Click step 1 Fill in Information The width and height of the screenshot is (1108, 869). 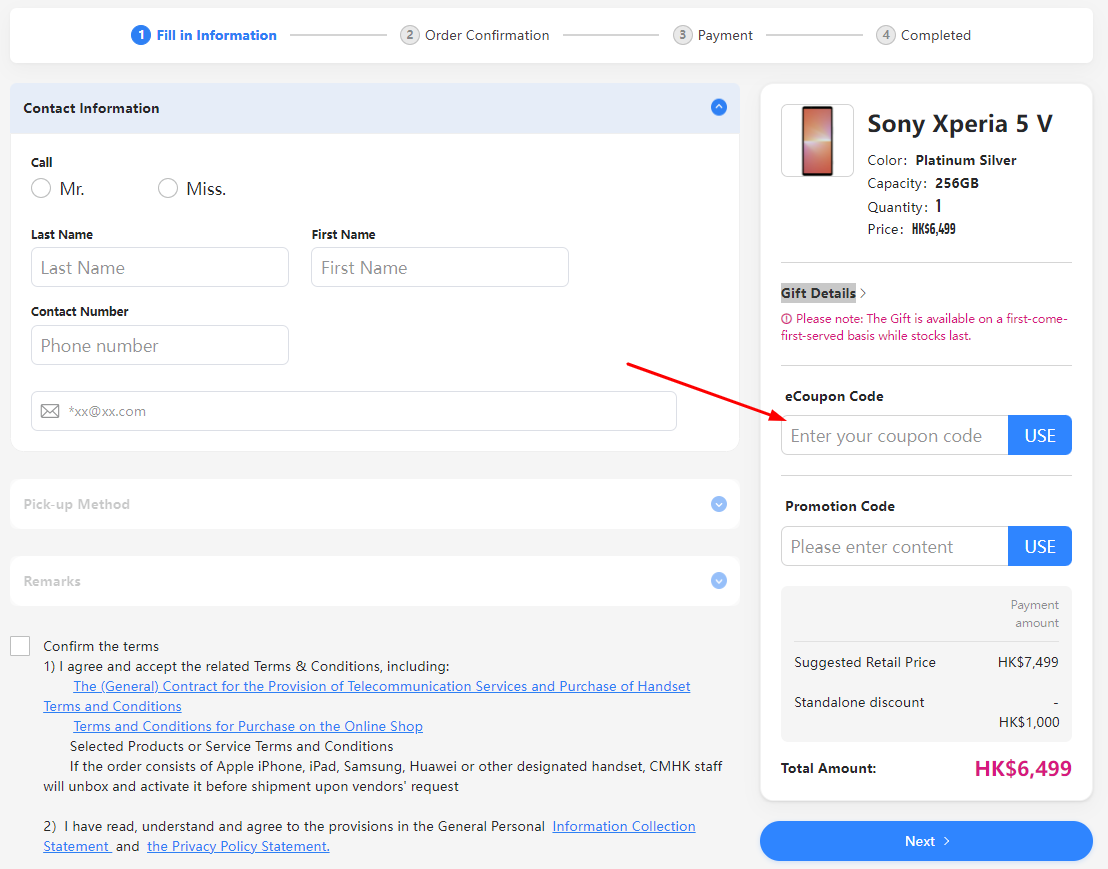point(204,35)
